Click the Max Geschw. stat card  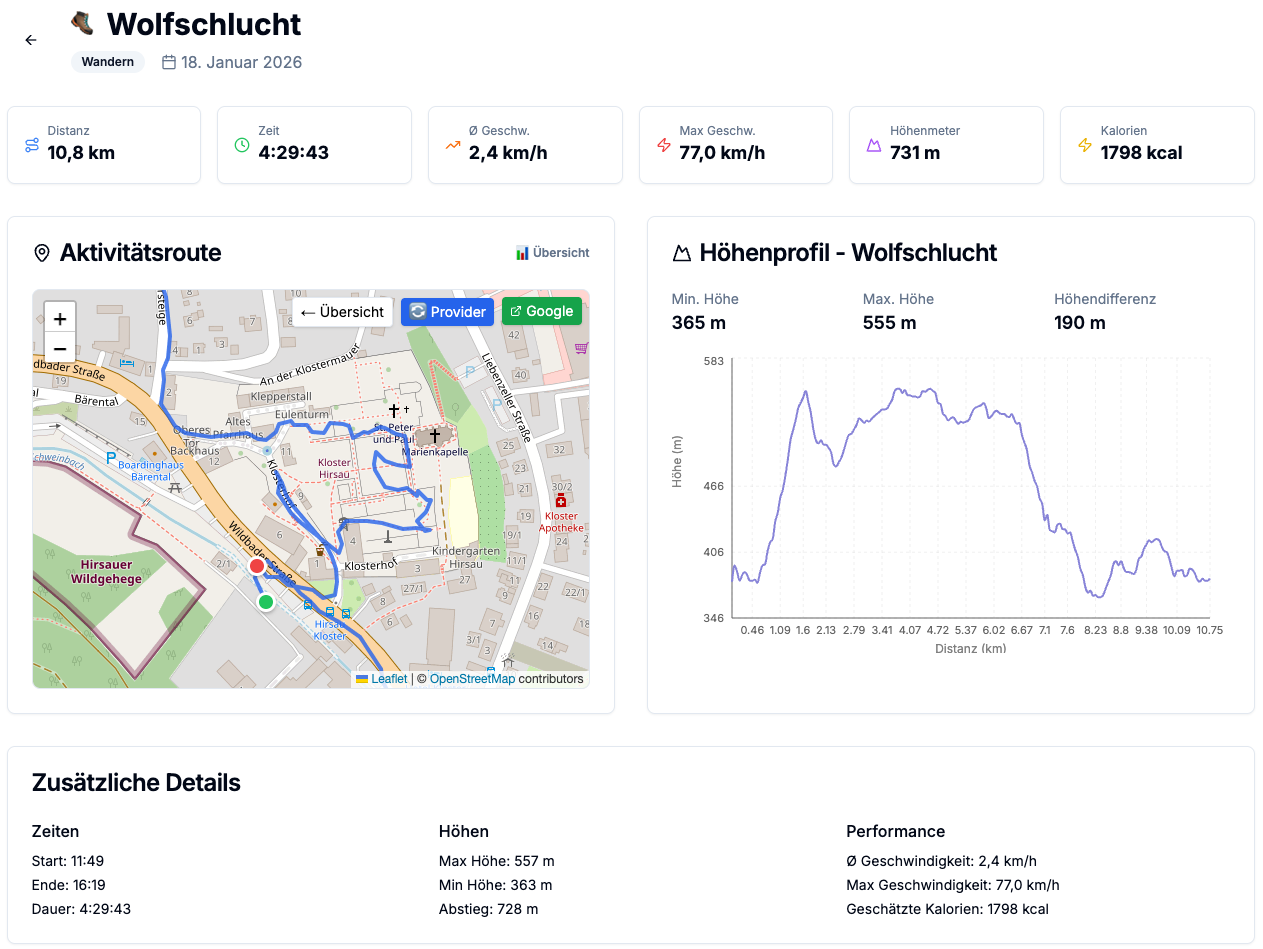tap(735, 145)
